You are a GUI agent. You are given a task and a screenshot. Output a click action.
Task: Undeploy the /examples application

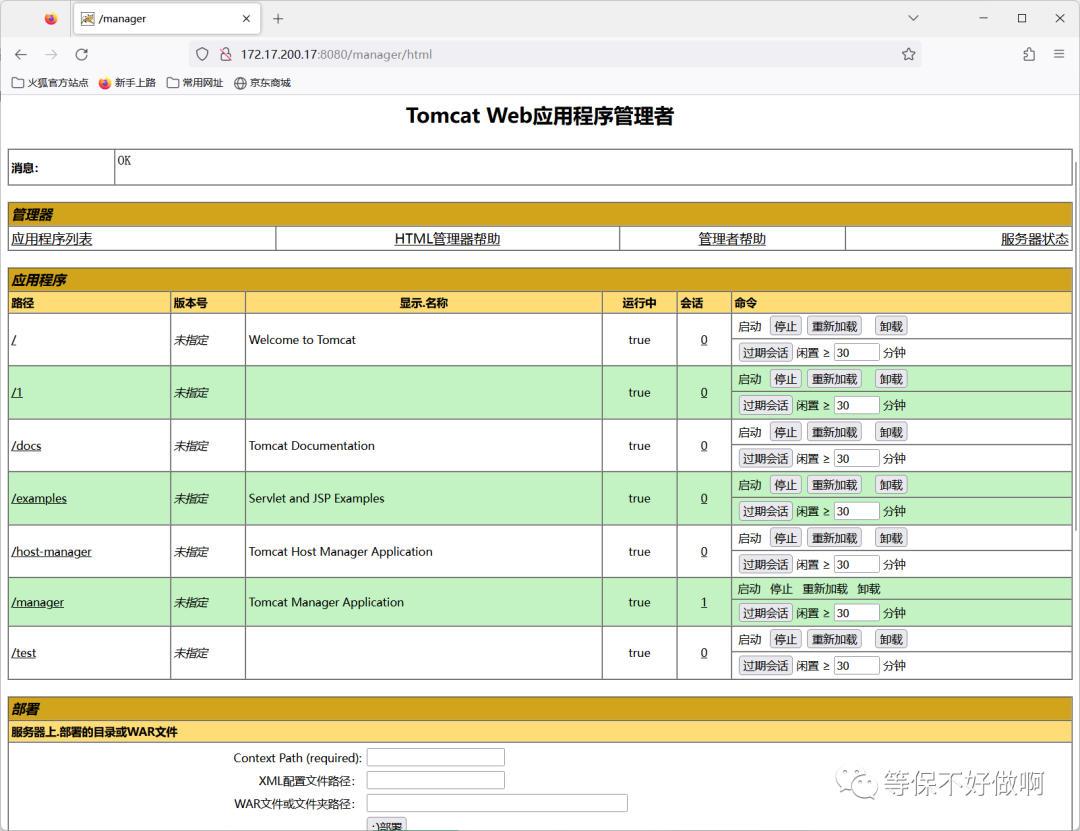pos(891,484)
